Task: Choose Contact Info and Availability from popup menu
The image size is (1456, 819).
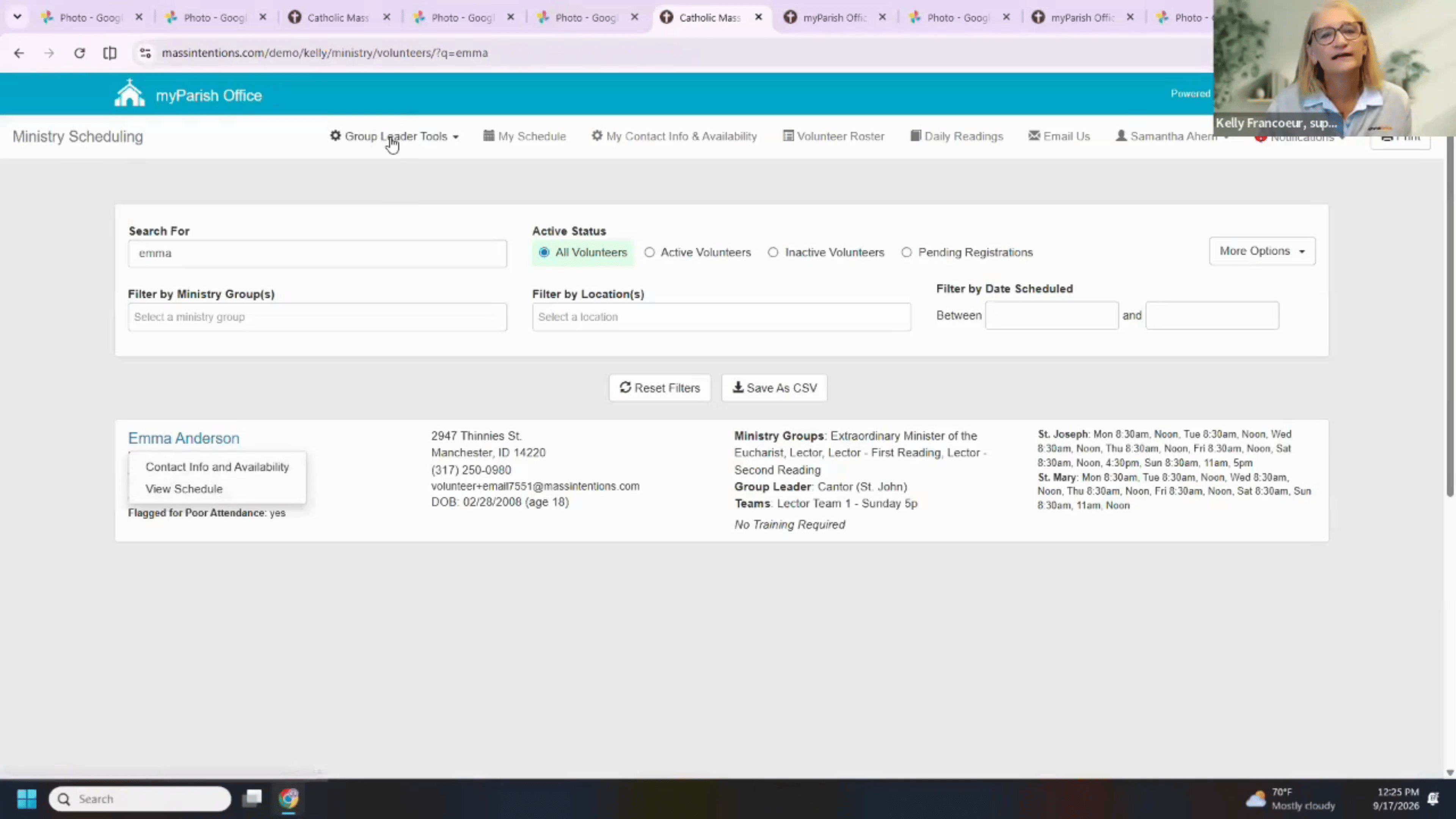Action: coord(217,467)
